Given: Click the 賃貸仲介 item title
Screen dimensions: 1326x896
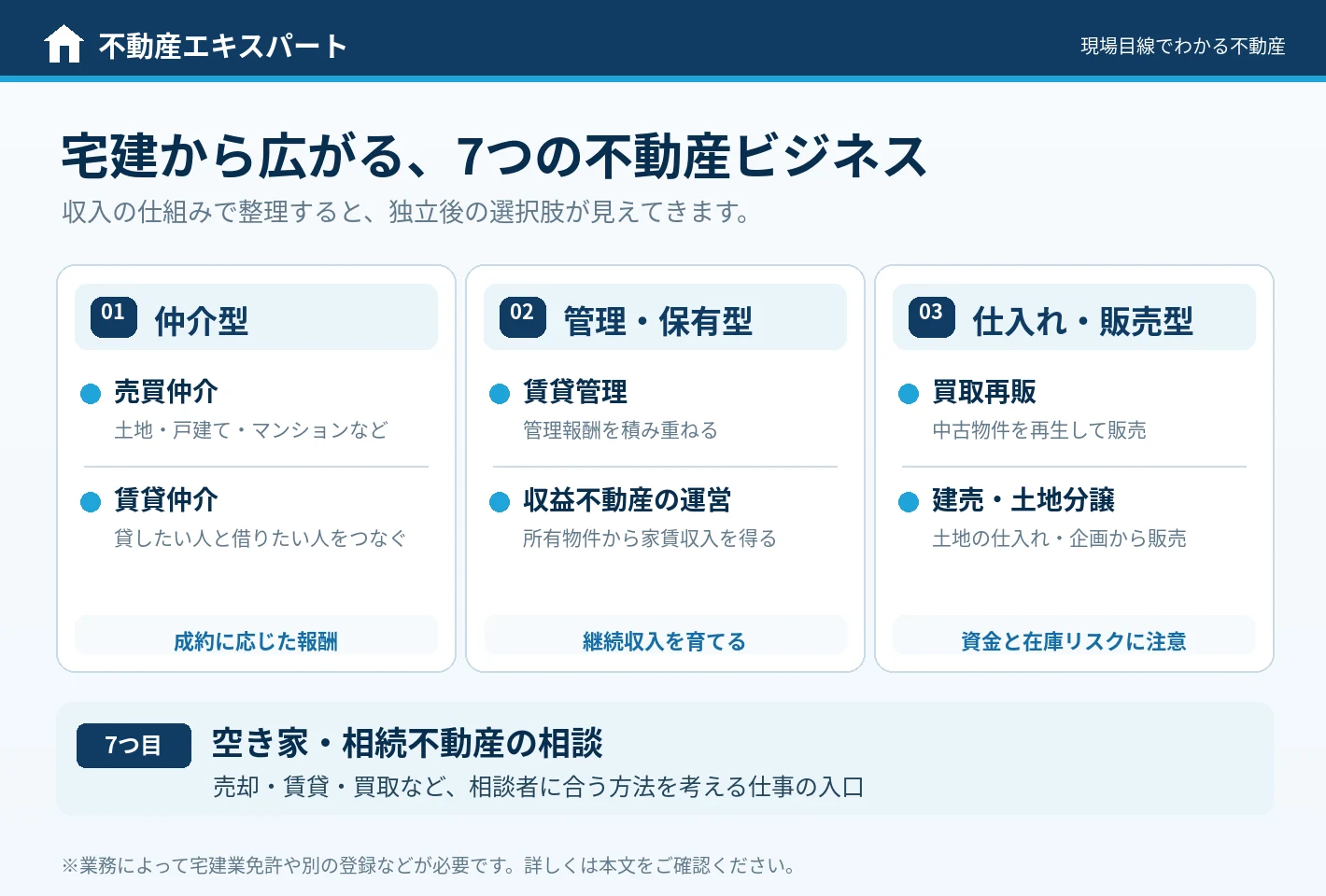Looking at the screenshot, I should tap(166, 500).
